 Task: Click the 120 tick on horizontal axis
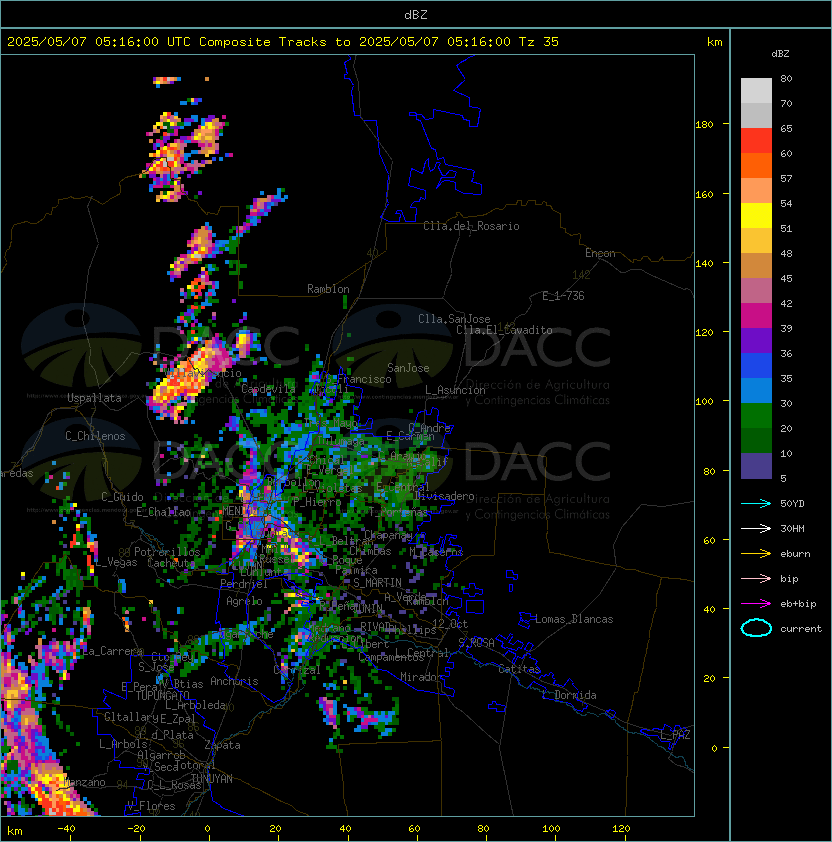pyautogui.click(x=621, y=829)
